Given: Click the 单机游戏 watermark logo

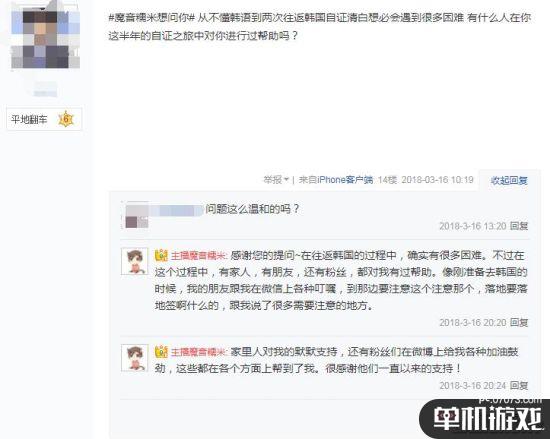Looking at the screenshot, I should (x=487, y=418).
